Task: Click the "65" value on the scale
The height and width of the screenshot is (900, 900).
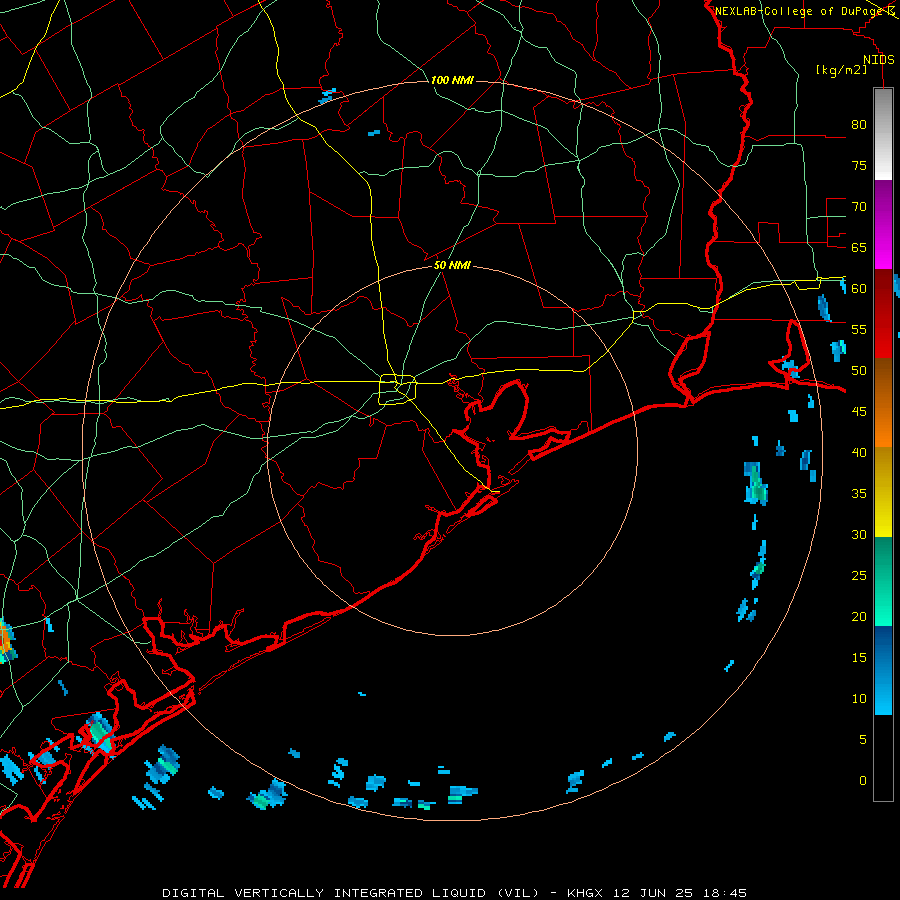Action: pyautogui.click(x=859, y=247)
